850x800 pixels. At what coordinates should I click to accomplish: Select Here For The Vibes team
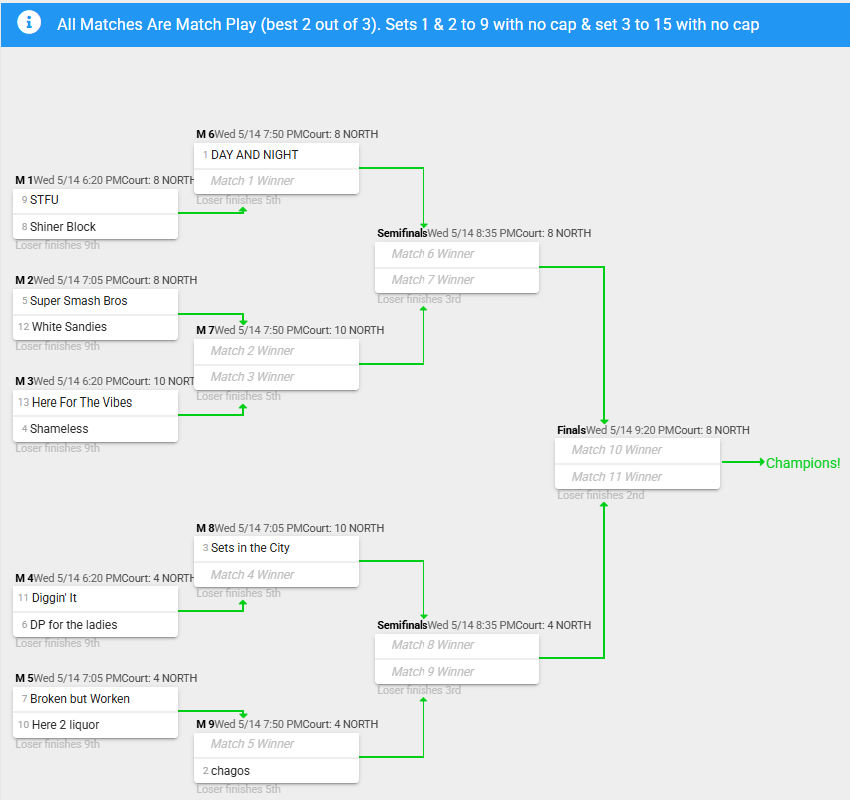click(95, 403)
